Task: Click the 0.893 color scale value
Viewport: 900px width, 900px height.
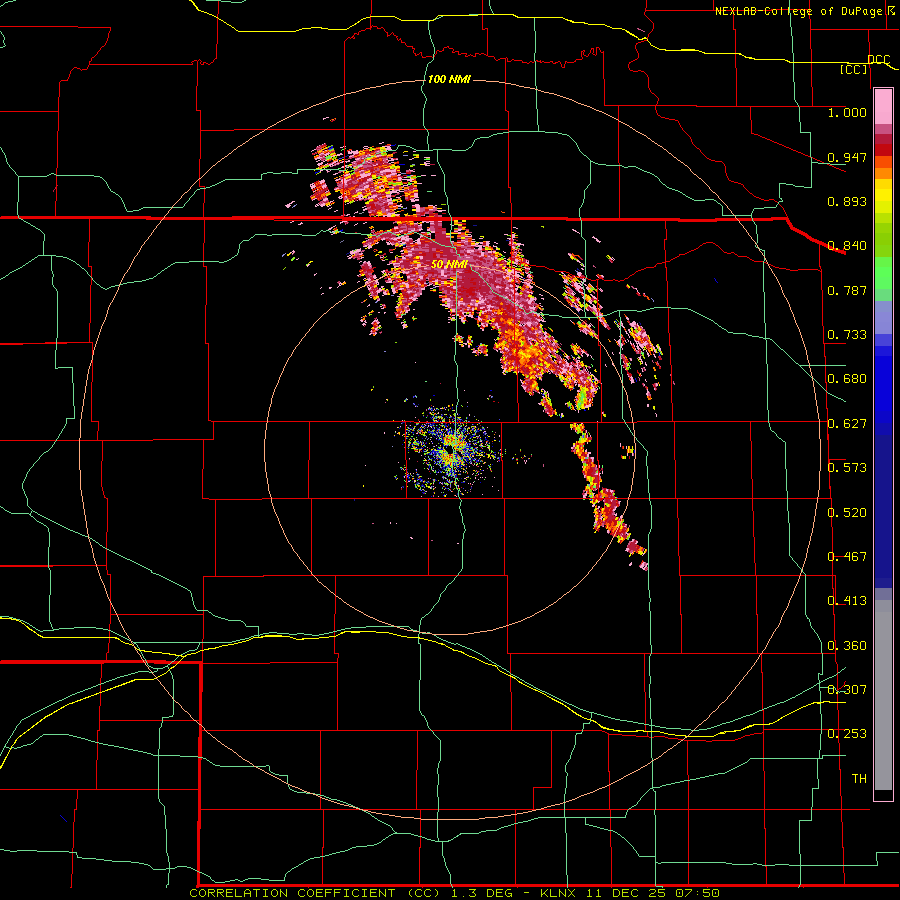Action: tap(847, 201)
